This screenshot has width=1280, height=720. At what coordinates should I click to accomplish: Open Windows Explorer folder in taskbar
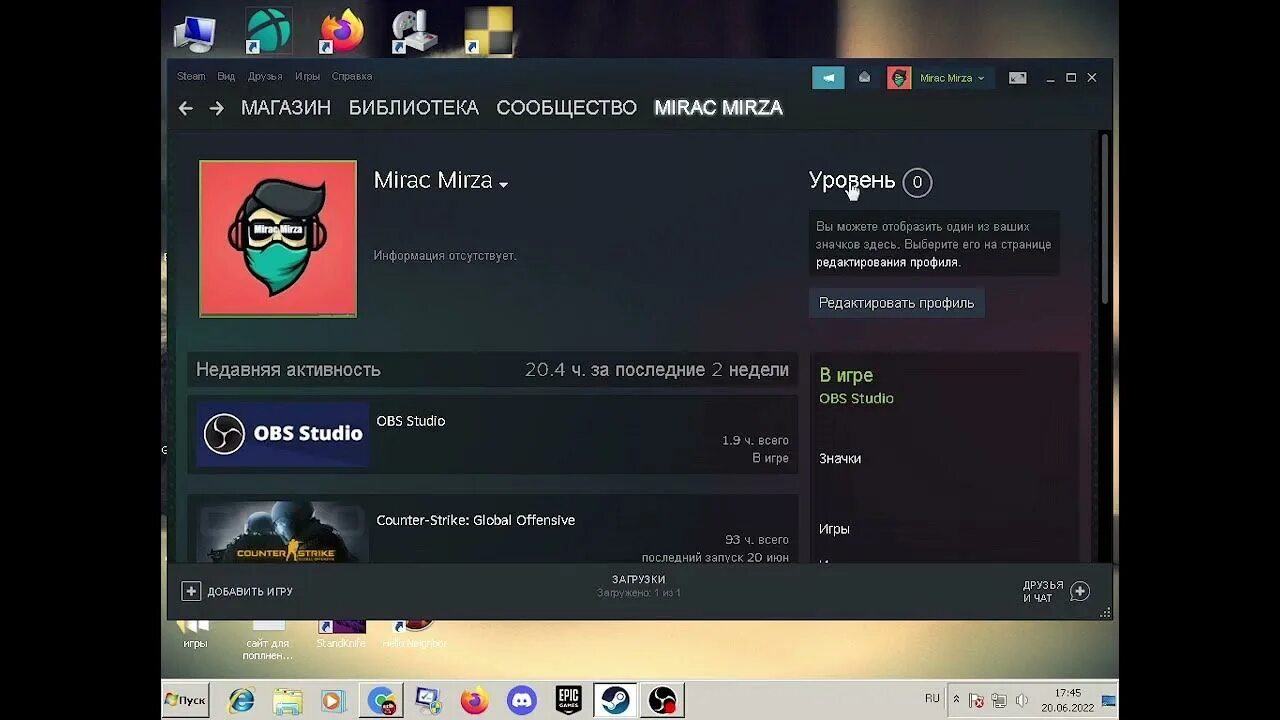point(288,700)
